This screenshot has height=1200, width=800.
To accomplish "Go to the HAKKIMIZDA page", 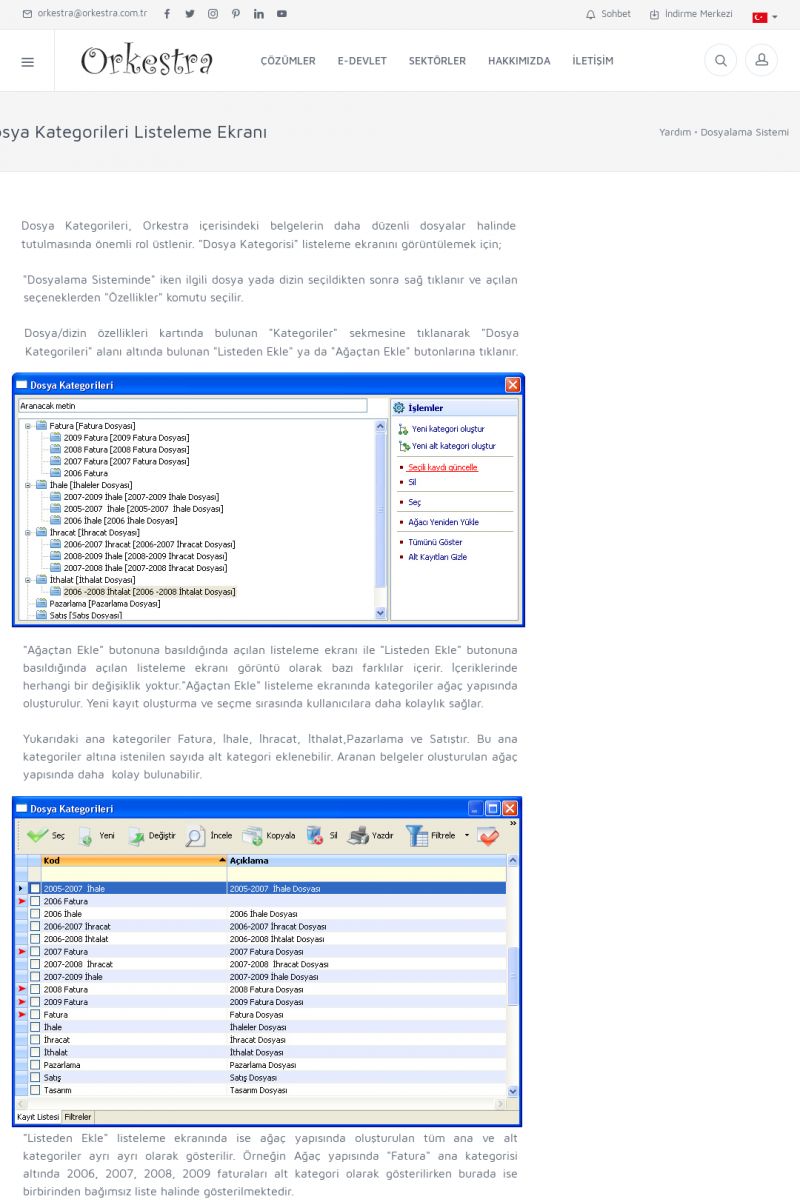I will 519,61.
